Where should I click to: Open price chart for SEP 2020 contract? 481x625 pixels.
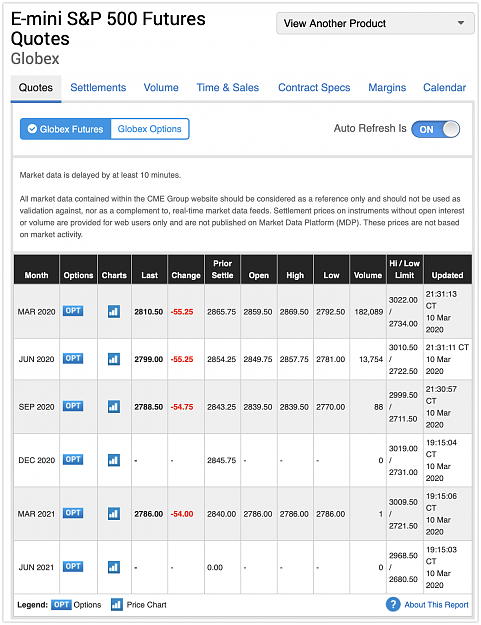[114, 407]
